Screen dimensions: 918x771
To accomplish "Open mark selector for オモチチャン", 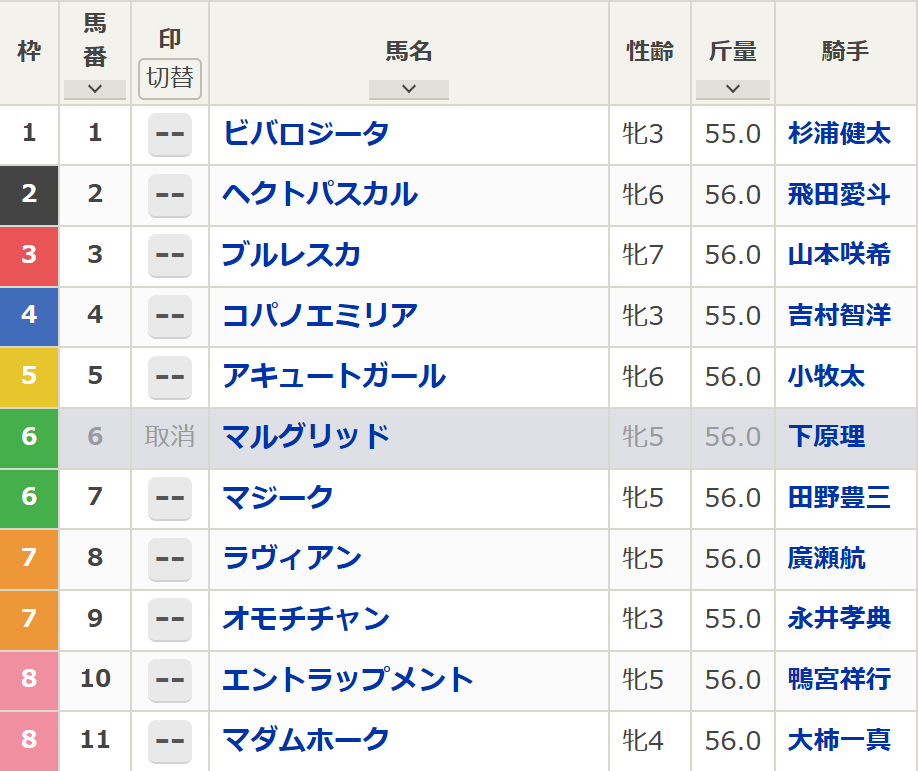I will pos(170,620).
